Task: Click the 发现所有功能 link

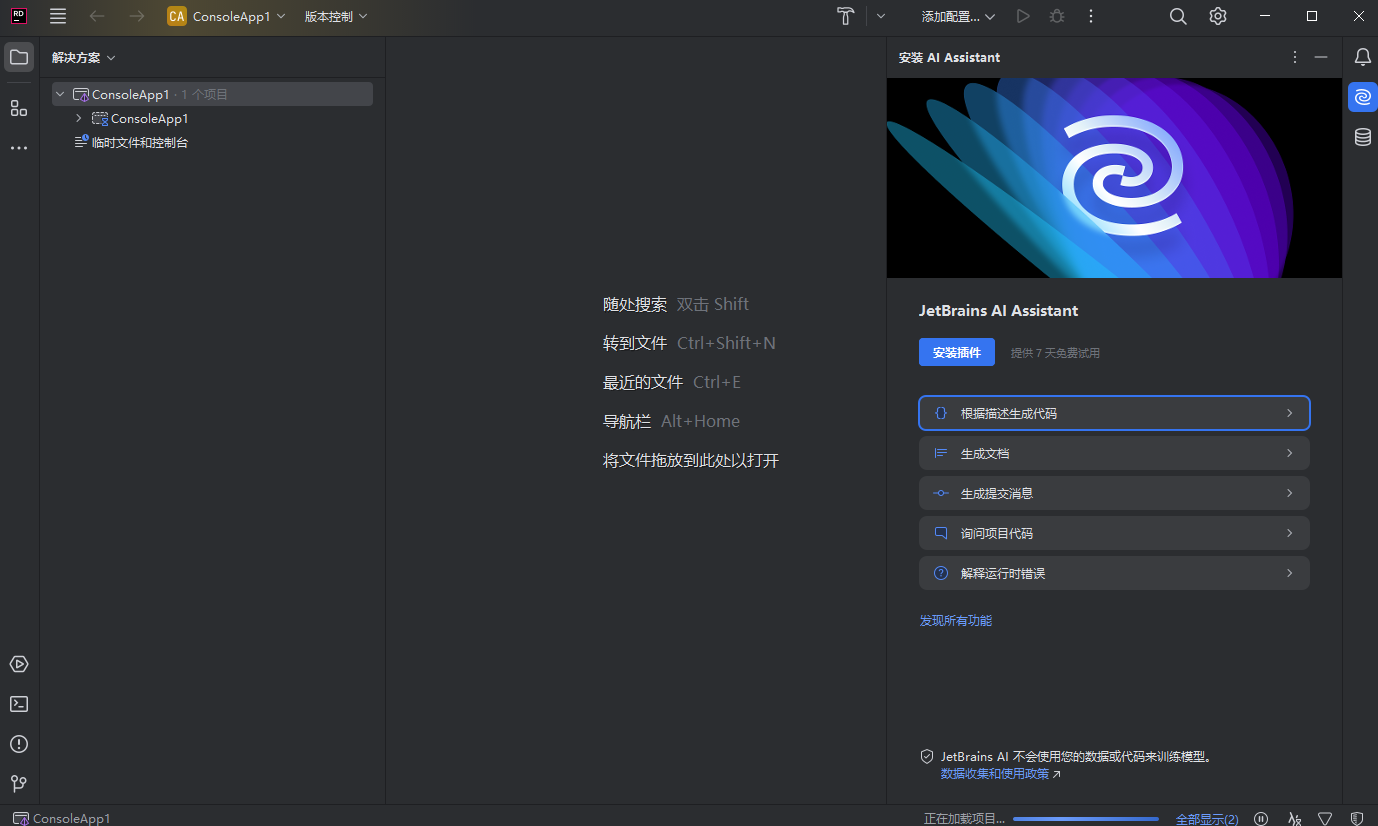Action: click(x=956, y=620)
